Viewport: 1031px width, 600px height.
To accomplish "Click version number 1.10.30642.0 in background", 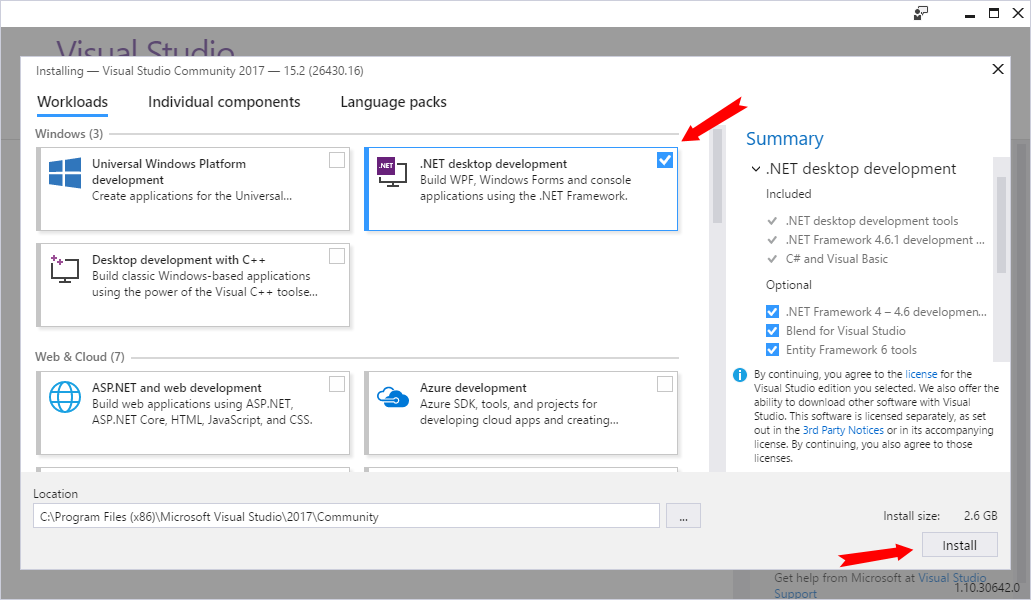I will click(x=986, y=588).
